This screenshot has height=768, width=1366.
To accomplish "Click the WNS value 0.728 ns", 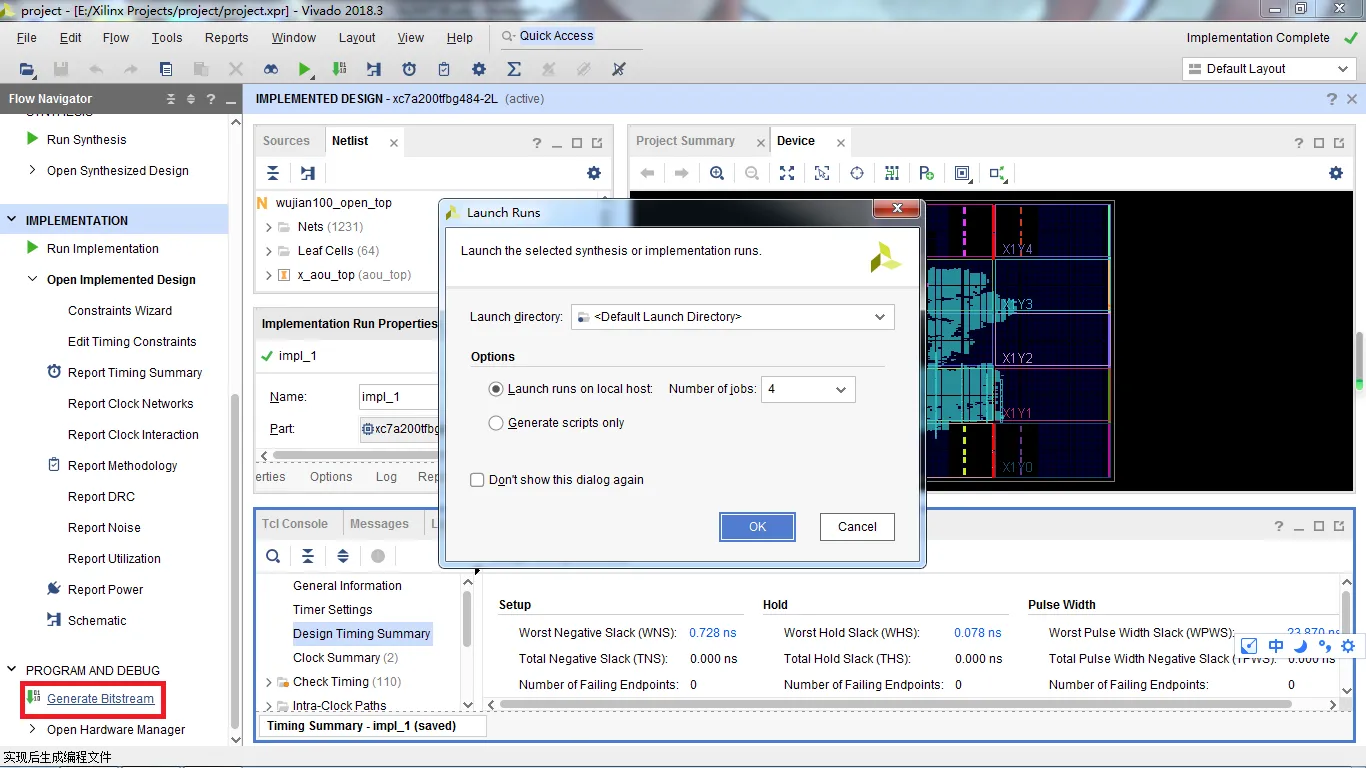I will tap(712, 633).
